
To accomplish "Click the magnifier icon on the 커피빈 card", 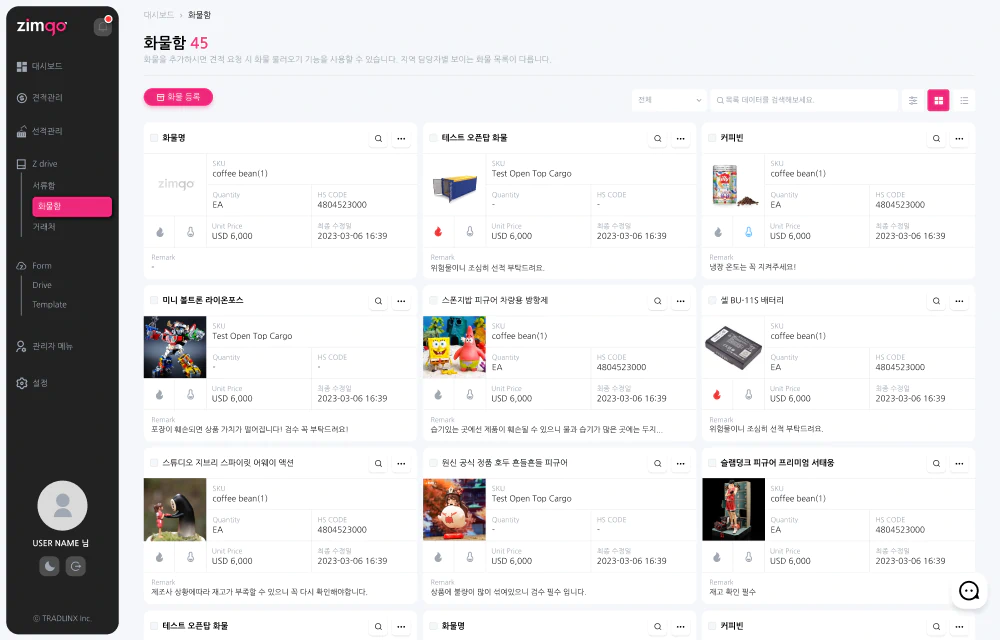I will pyautogui.click(x=936, y=138).
